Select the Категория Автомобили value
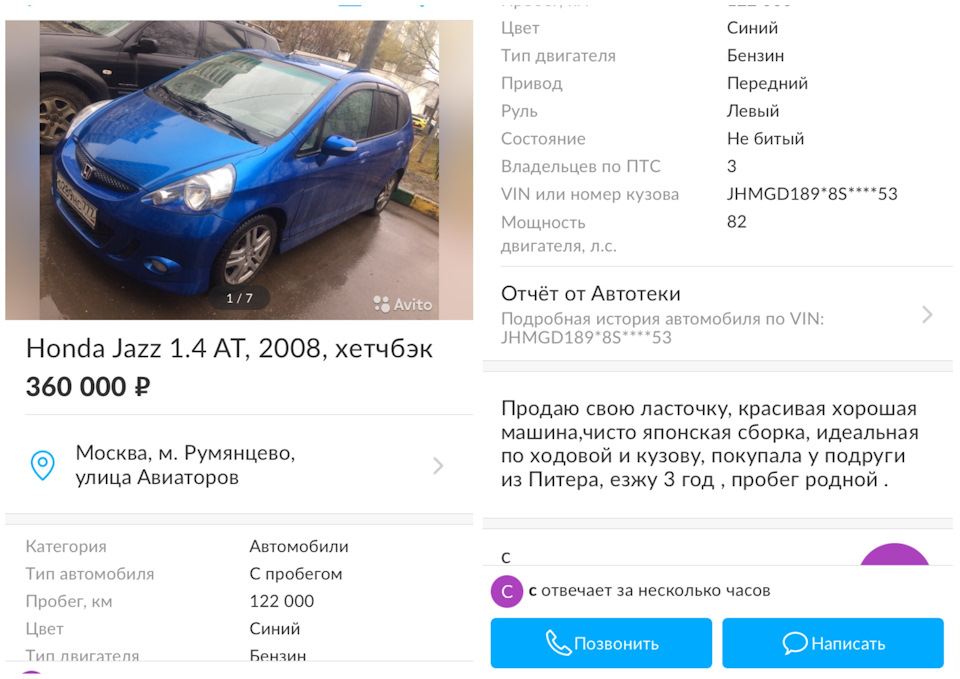The width and height of the screenshot is (960, 679). pyautogui.click(x=299, y=546)
